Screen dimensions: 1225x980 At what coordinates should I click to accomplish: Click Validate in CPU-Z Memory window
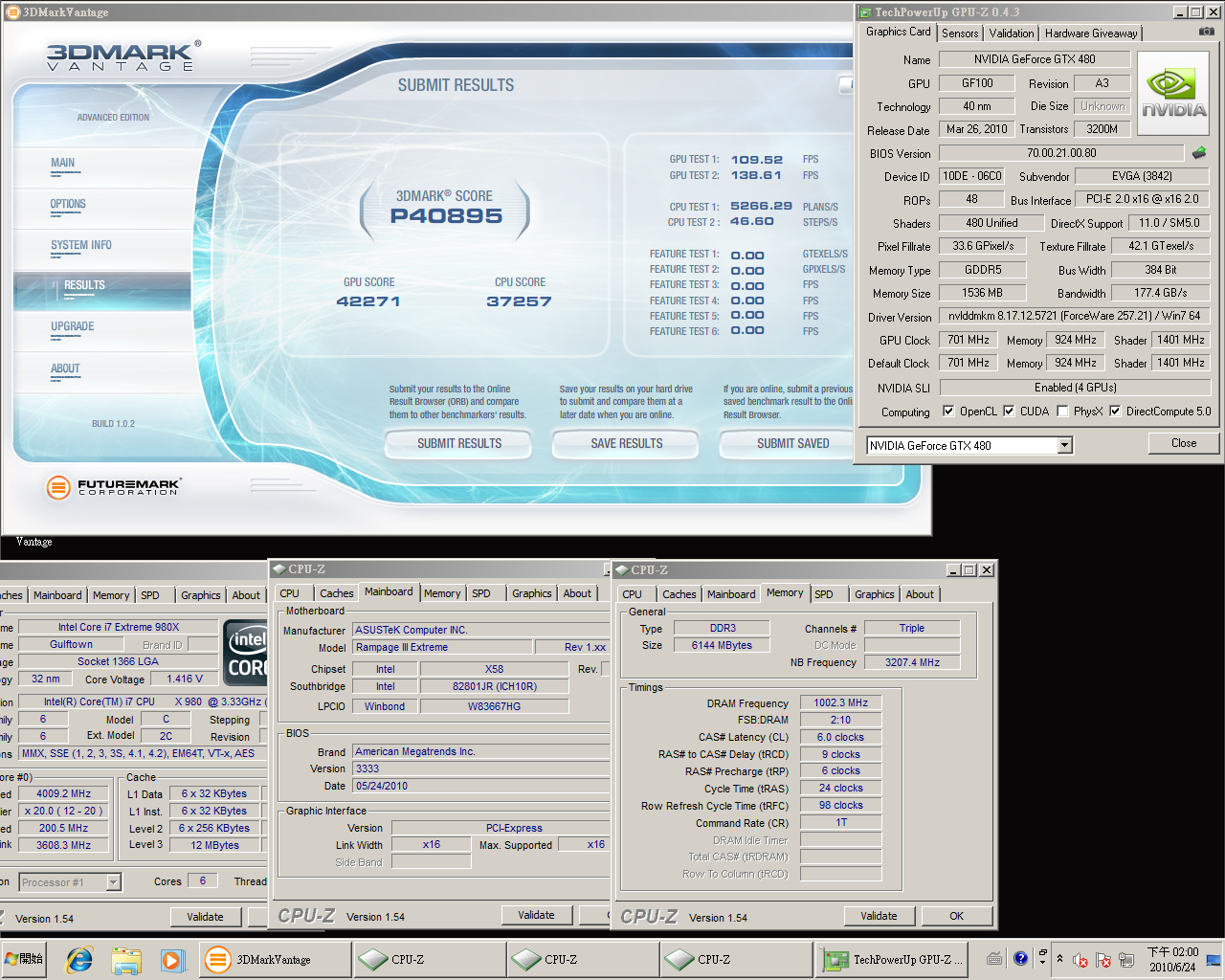(x=879, y=916)
